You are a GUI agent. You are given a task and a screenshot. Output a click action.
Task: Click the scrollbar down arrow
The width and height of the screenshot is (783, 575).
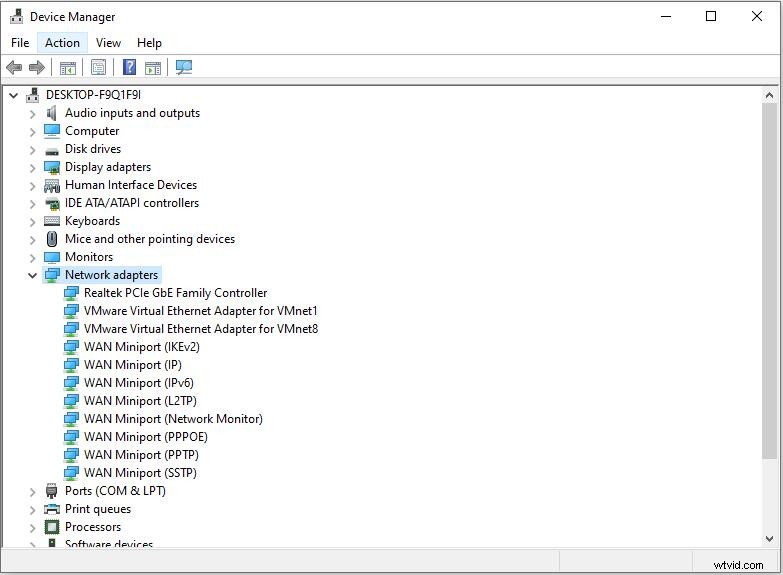click(769, 539)
